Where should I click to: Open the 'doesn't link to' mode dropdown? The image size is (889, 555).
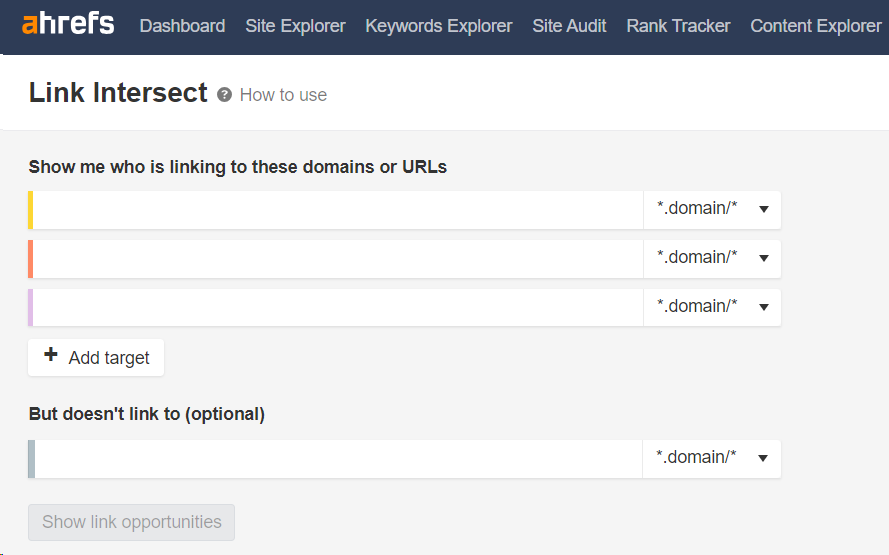(712, 458)
